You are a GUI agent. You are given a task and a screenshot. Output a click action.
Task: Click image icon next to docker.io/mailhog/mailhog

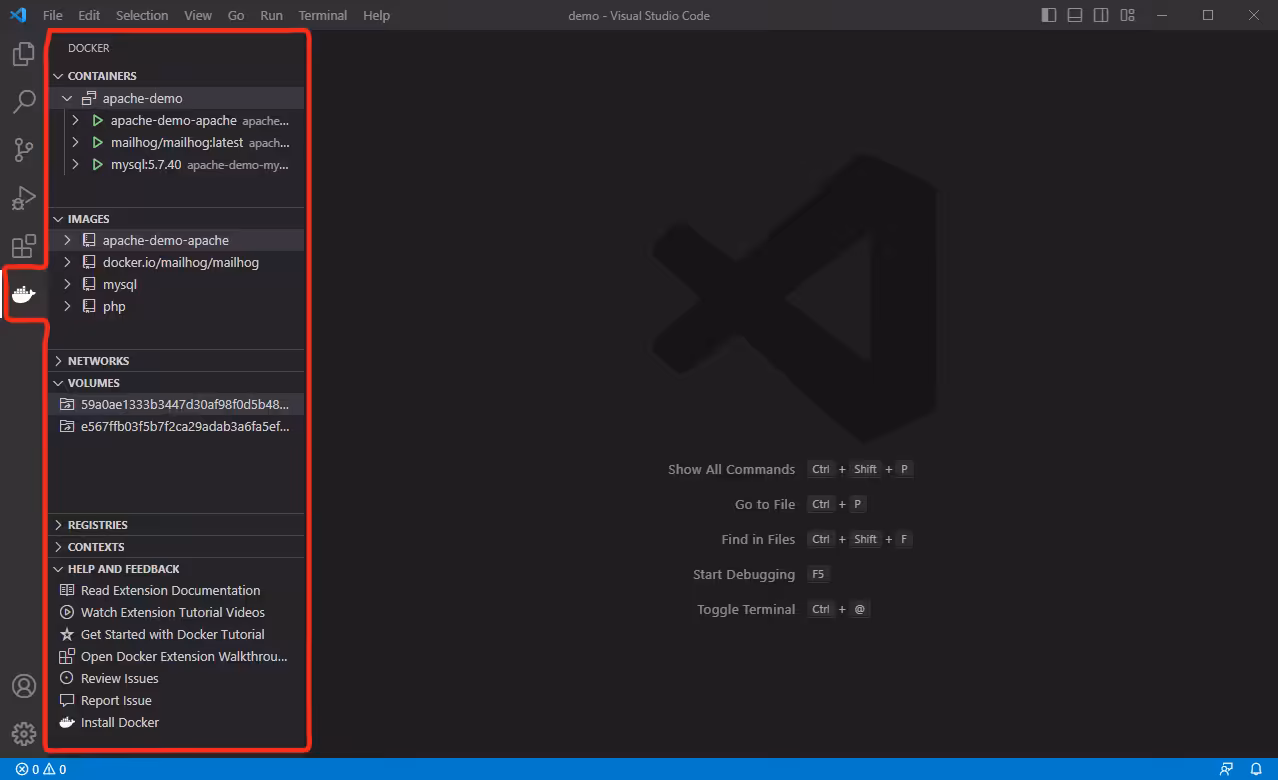pyautogui.click(x=89, y=262)
